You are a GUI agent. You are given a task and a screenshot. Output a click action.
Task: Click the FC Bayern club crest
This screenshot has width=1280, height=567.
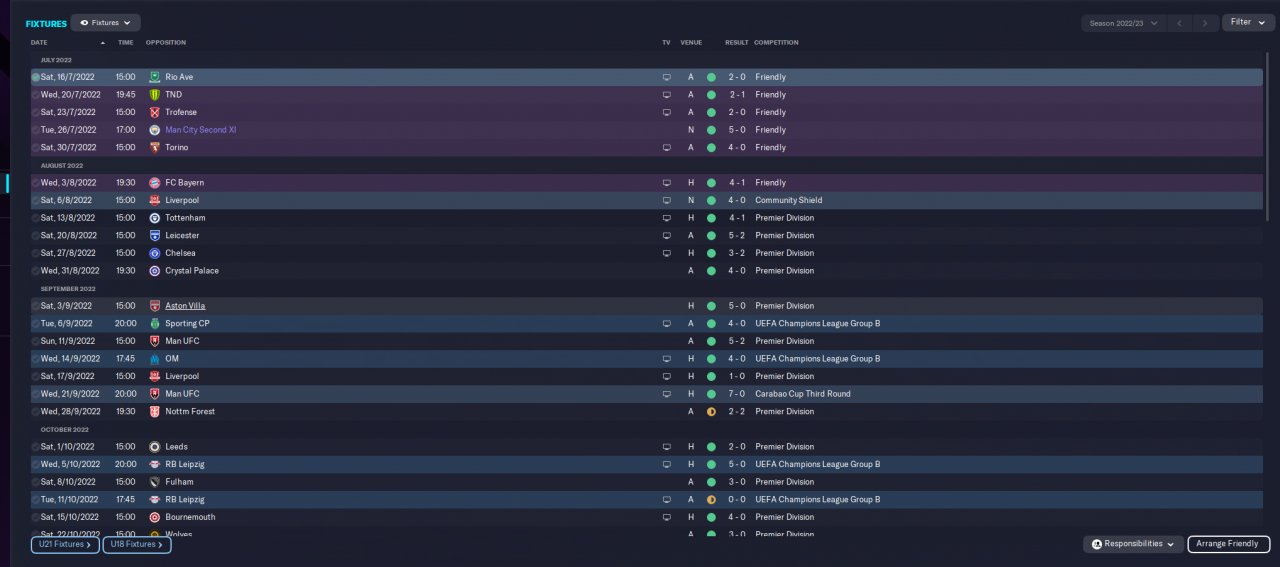[154, 183]
